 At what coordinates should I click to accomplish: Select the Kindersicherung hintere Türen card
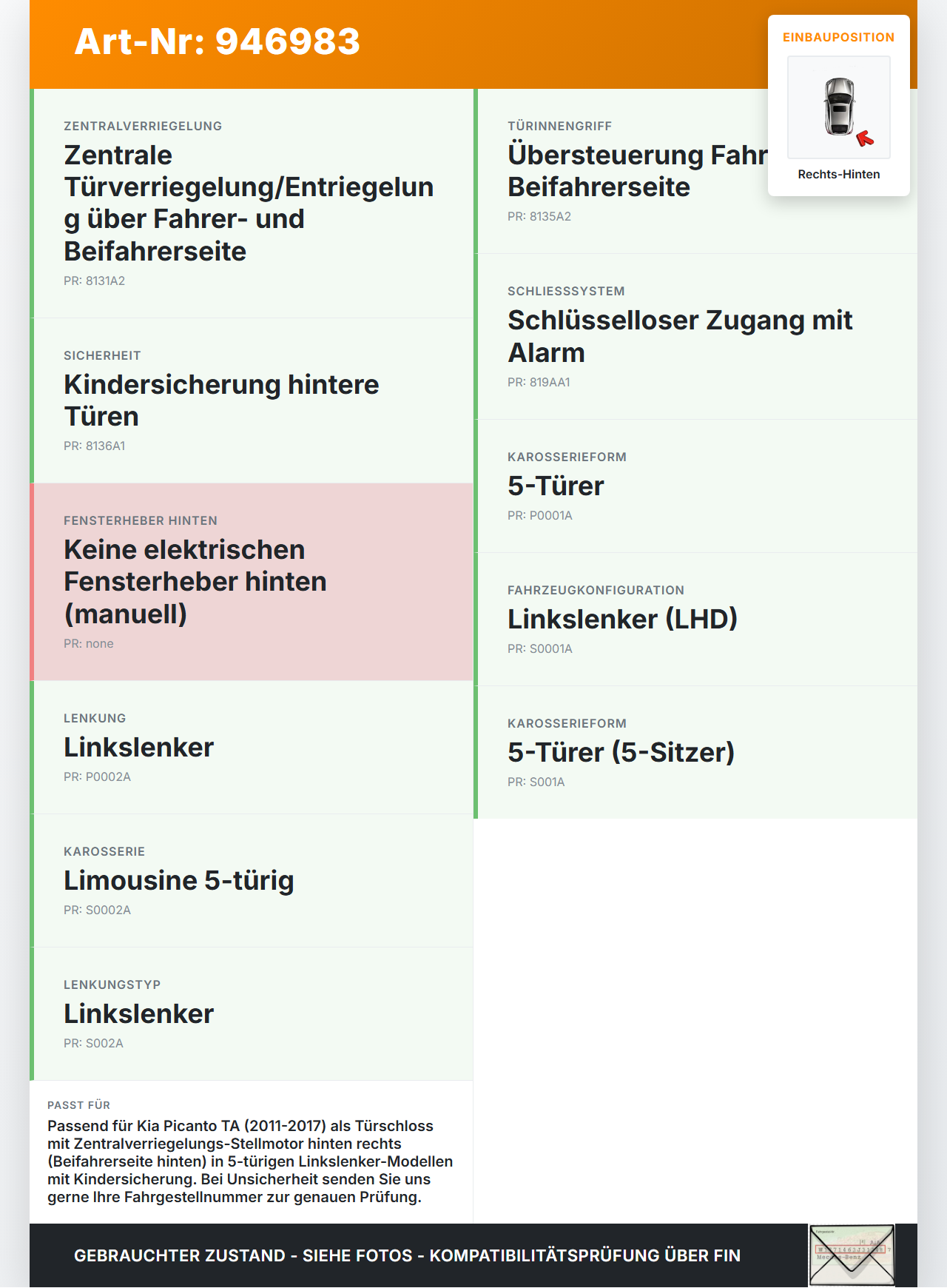click(x=252, y=400)
